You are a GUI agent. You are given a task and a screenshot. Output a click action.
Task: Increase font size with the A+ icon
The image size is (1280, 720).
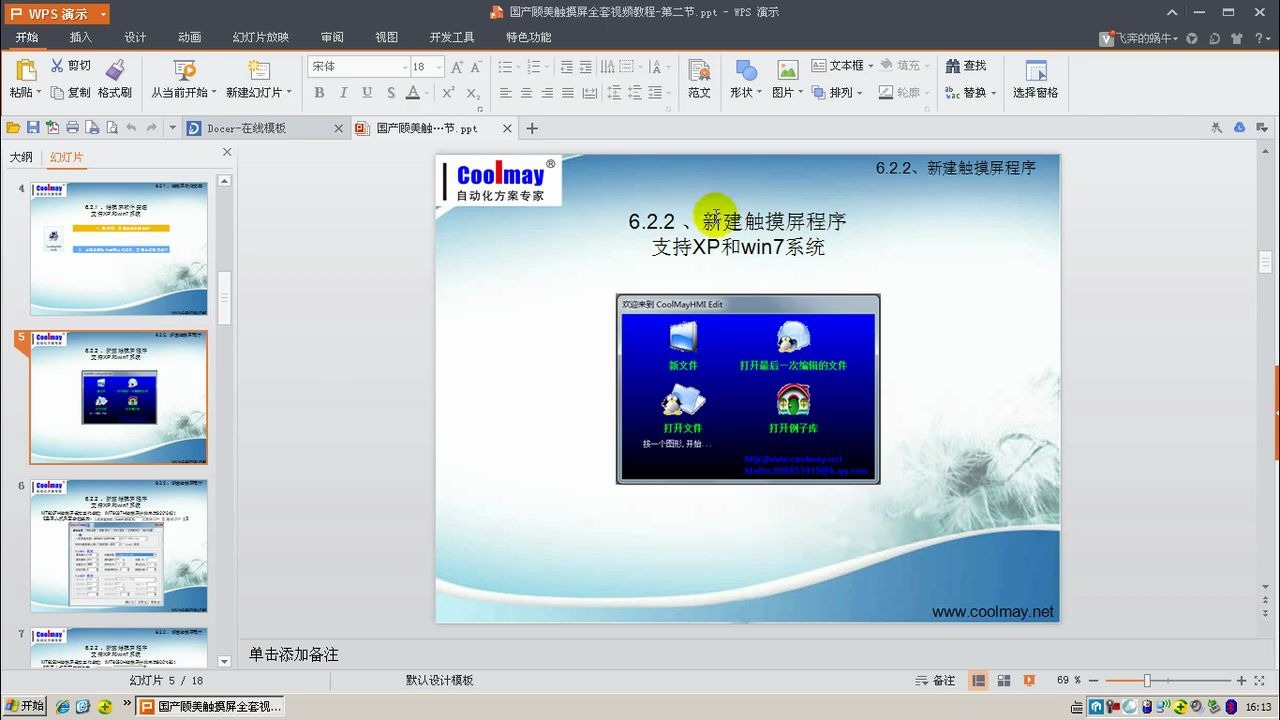click(457, 67)
